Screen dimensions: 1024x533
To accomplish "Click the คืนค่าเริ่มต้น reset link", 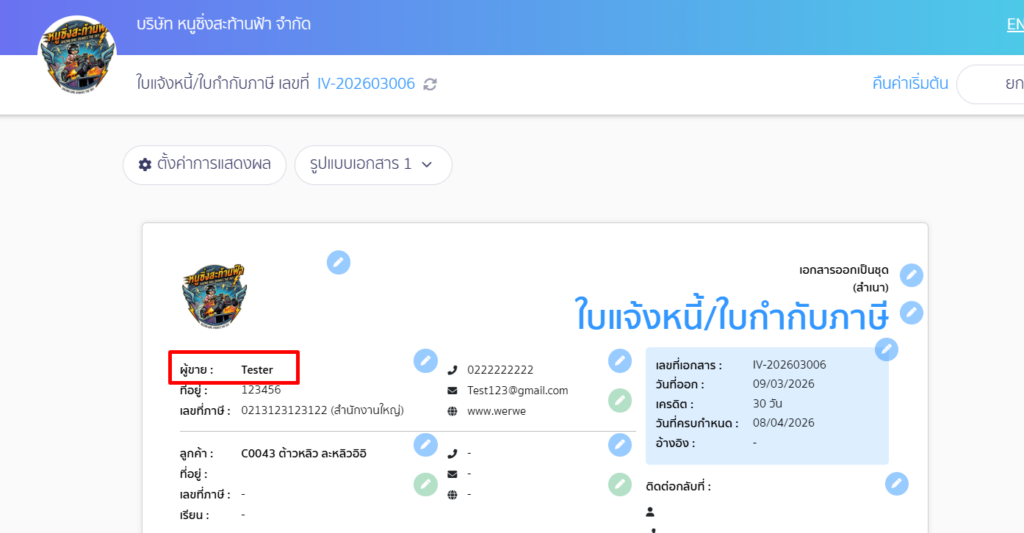I will pos(910,84).
